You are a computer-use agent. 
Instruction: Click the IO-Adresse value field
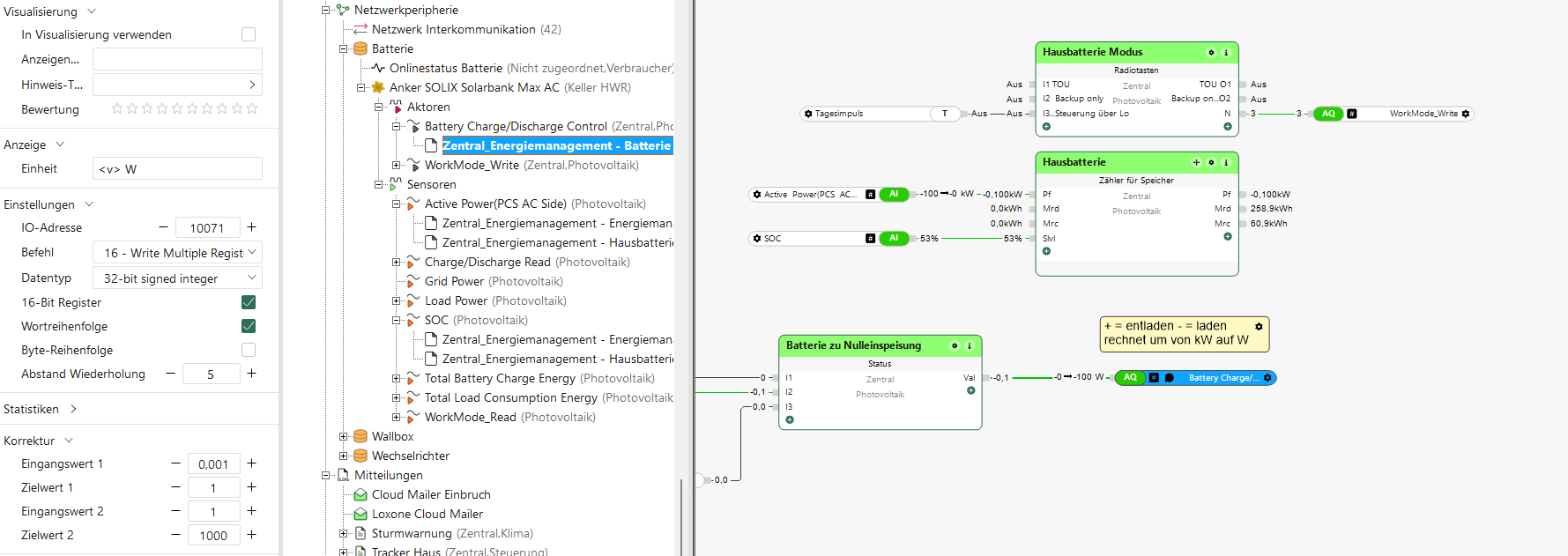207,227
